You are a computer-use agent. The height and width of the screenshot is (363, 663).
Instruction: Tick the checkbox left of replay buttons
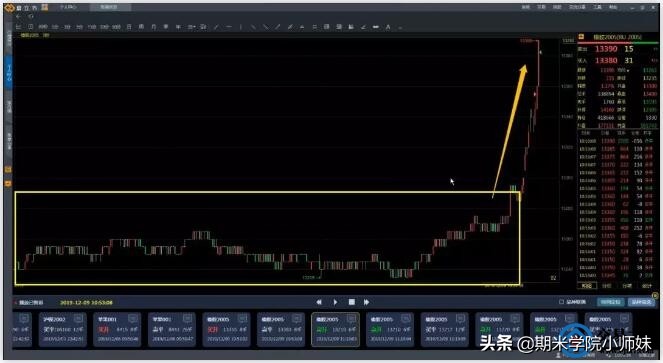pyautogui.click(x=562, y=302)
